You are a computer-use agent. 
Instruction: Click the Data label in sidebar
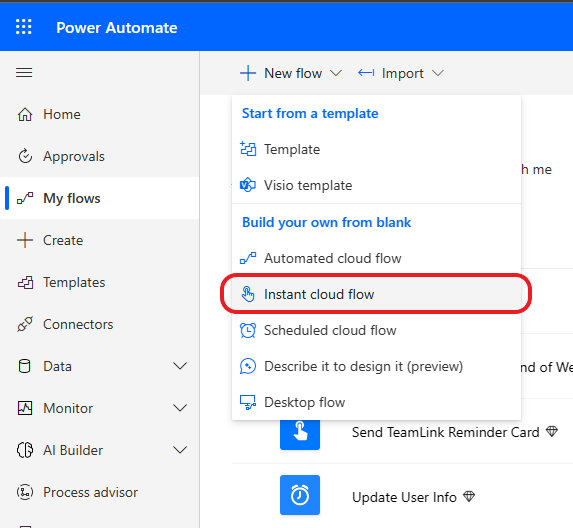coord(57,366)
